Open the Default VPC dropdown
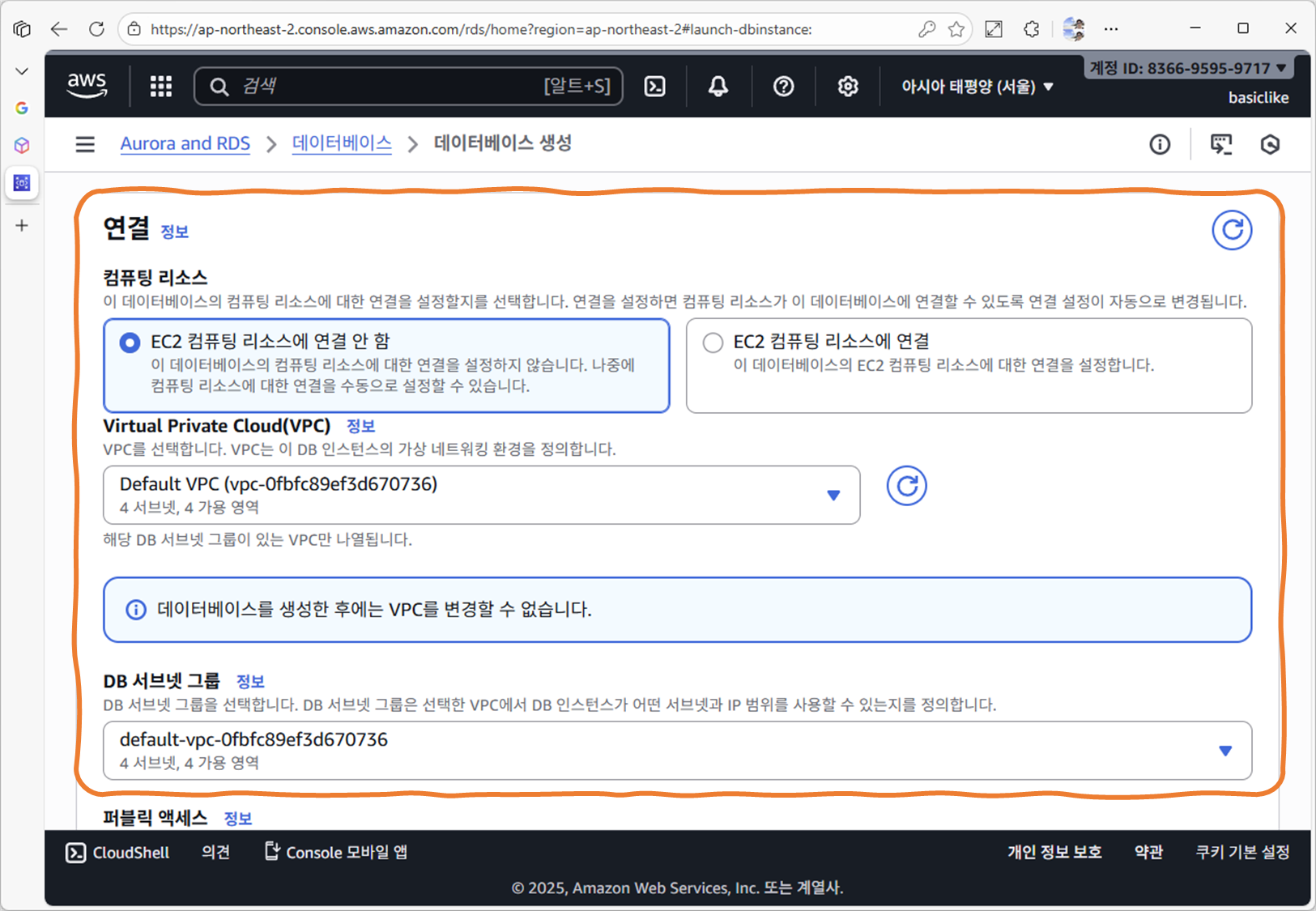 point(482,495)
